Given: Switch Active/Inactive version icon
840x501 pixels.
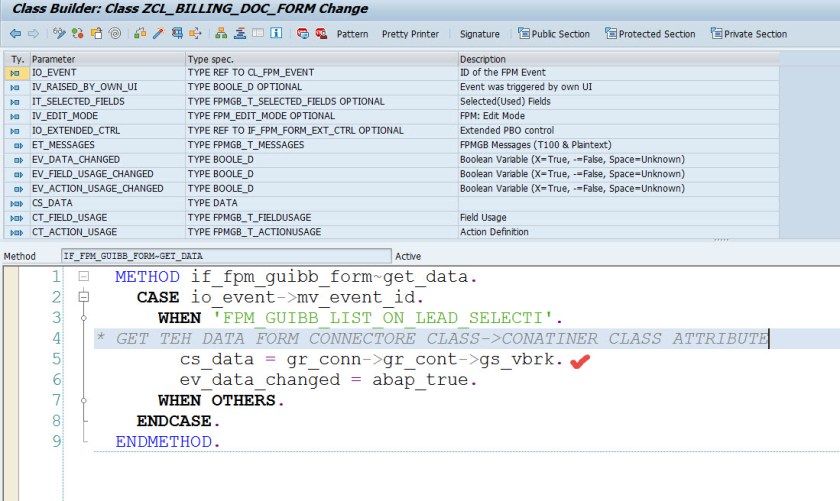Looking at the screenshot, I should pos(78,34).
